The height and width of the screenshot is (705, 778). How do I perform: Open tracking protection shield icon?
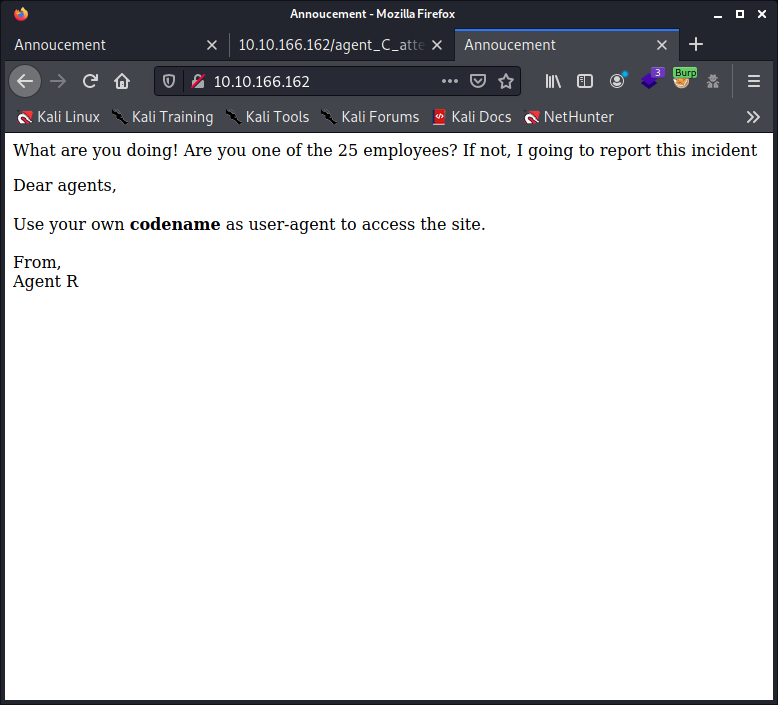tap(169, 81)
